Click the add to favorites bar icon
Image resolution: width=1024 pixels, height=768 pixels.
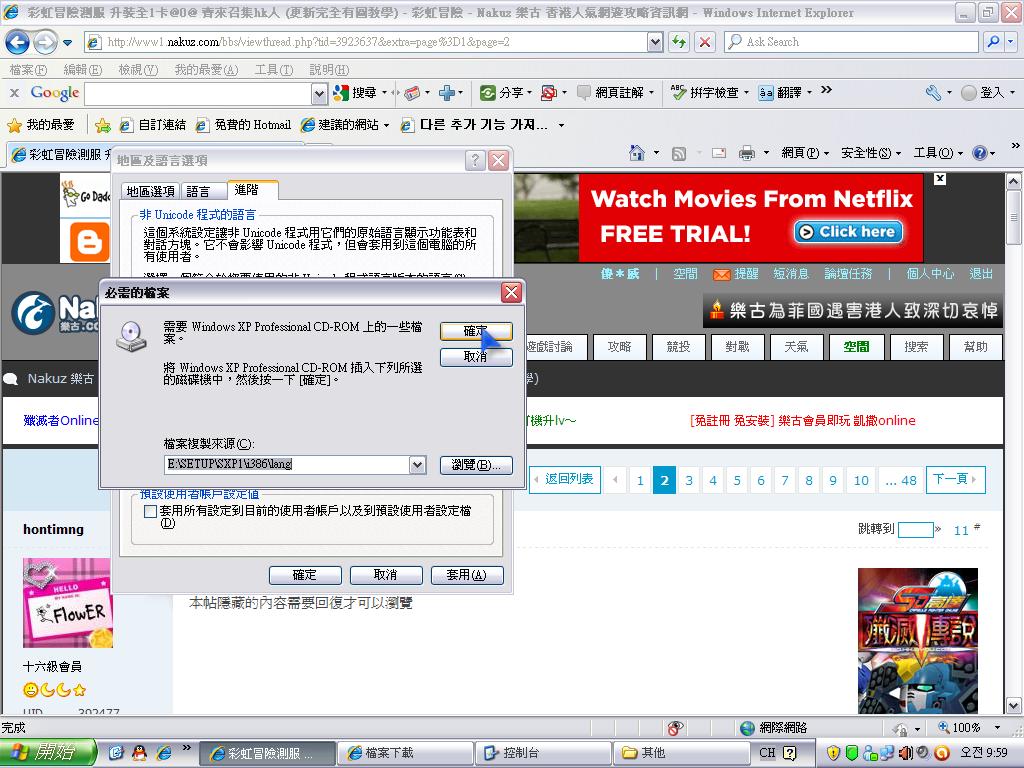pos(103,125)
